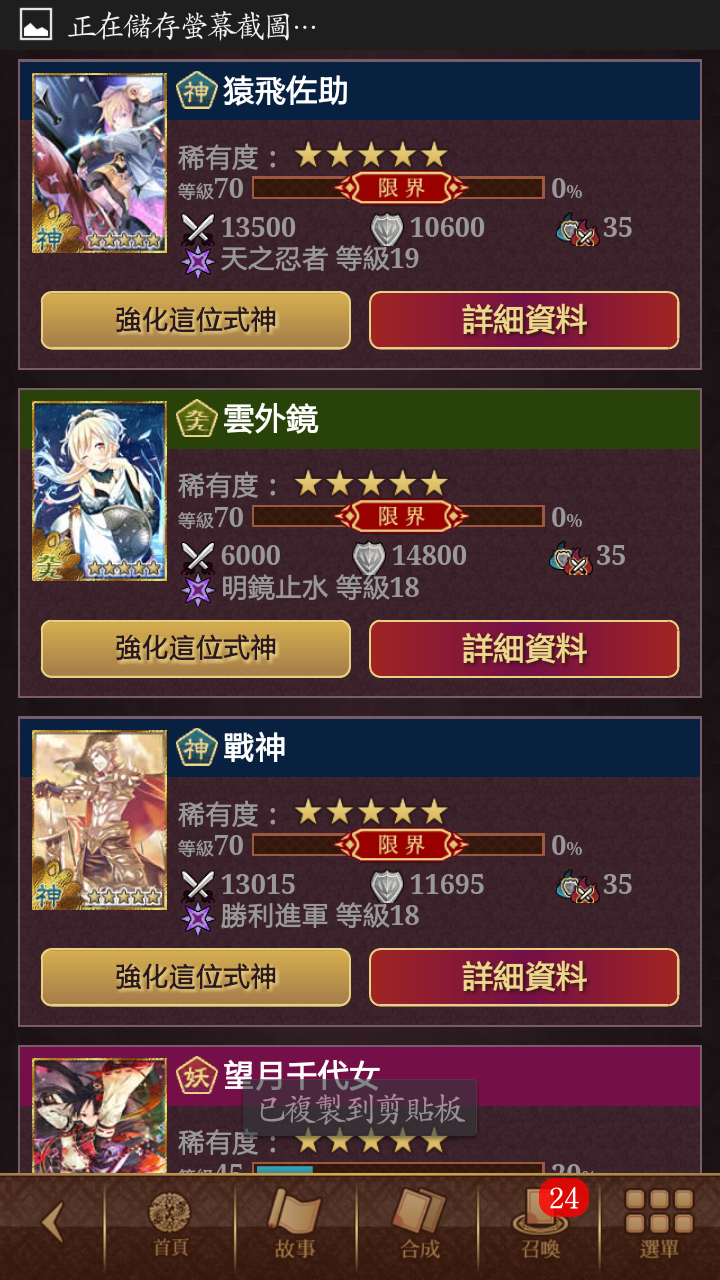Click the 妖 attribute badge beside 望月千代女
This screenshot has width=720, height=1280.
197,1076
